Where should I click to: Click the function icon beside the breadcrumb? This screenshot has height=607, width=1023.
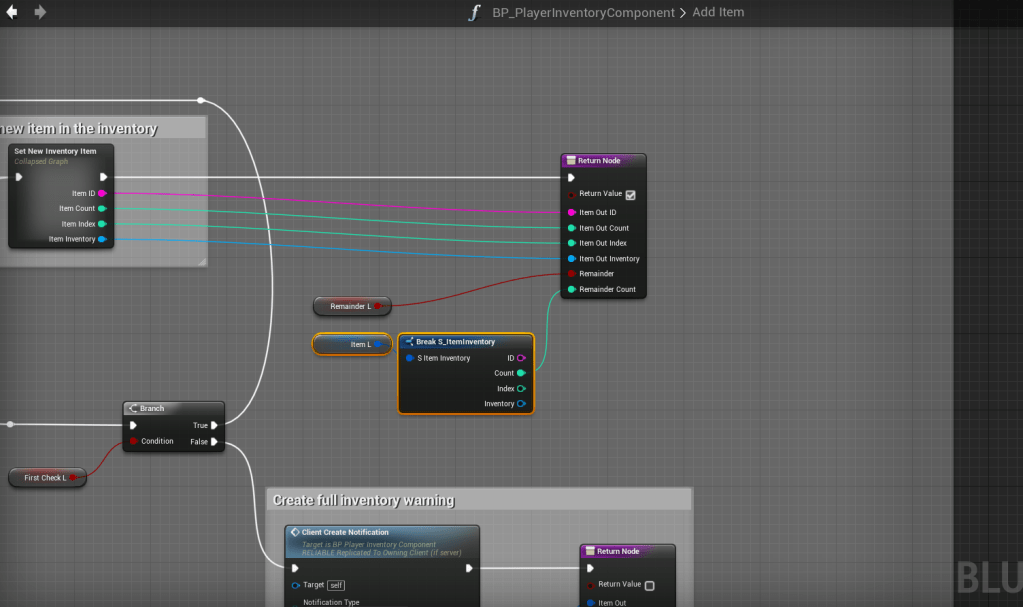click(x=475, y=13)
